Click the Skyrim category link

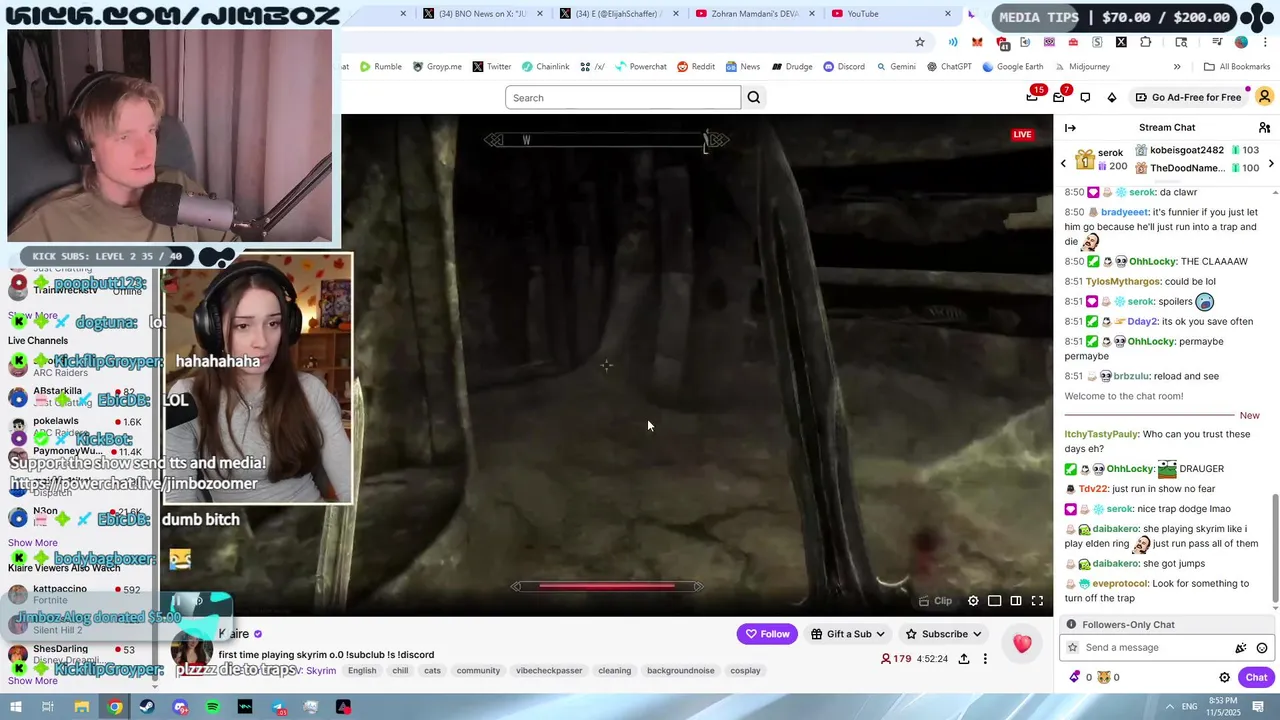(321, 671)
